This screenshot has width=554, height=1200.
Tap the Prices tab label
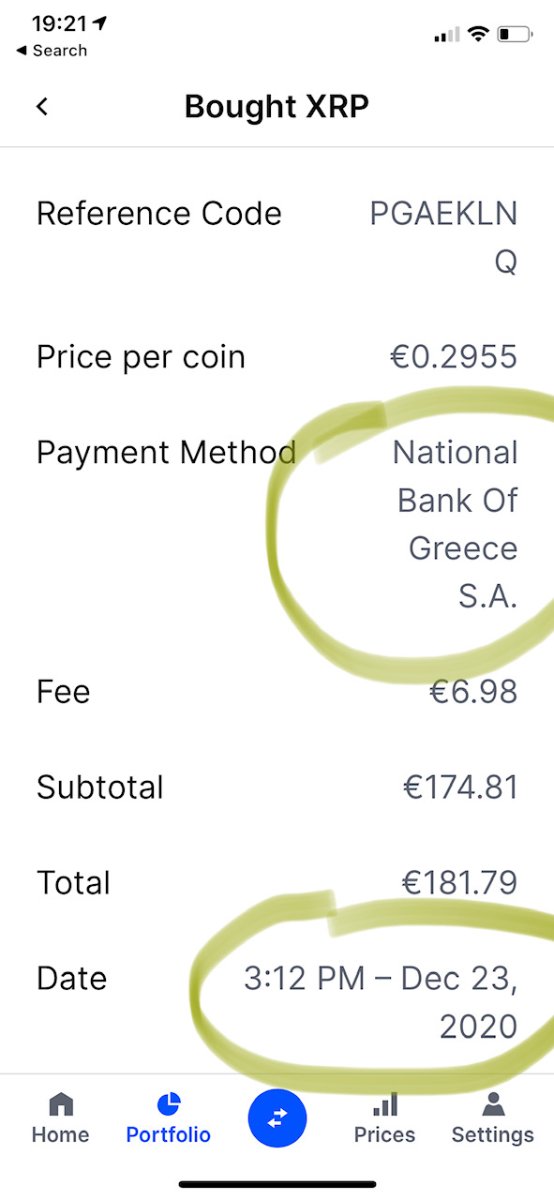385,1135
